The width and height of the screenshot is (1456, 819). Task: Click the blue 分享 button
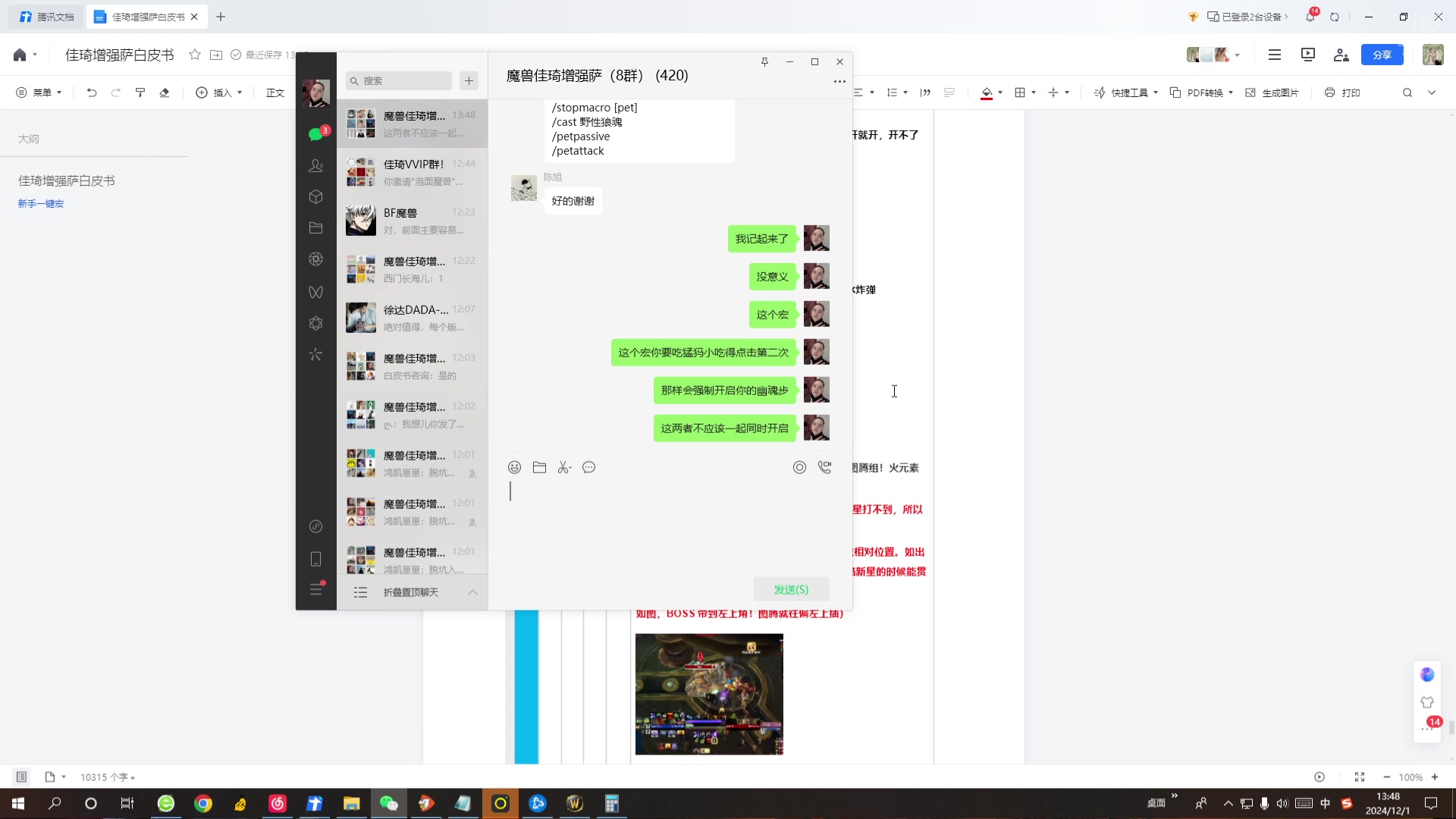click(1382, 55)
